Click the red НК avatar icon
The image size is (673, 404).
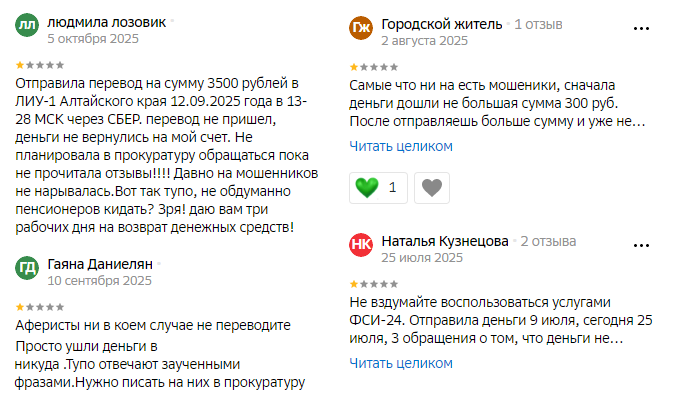pos(361,247)
